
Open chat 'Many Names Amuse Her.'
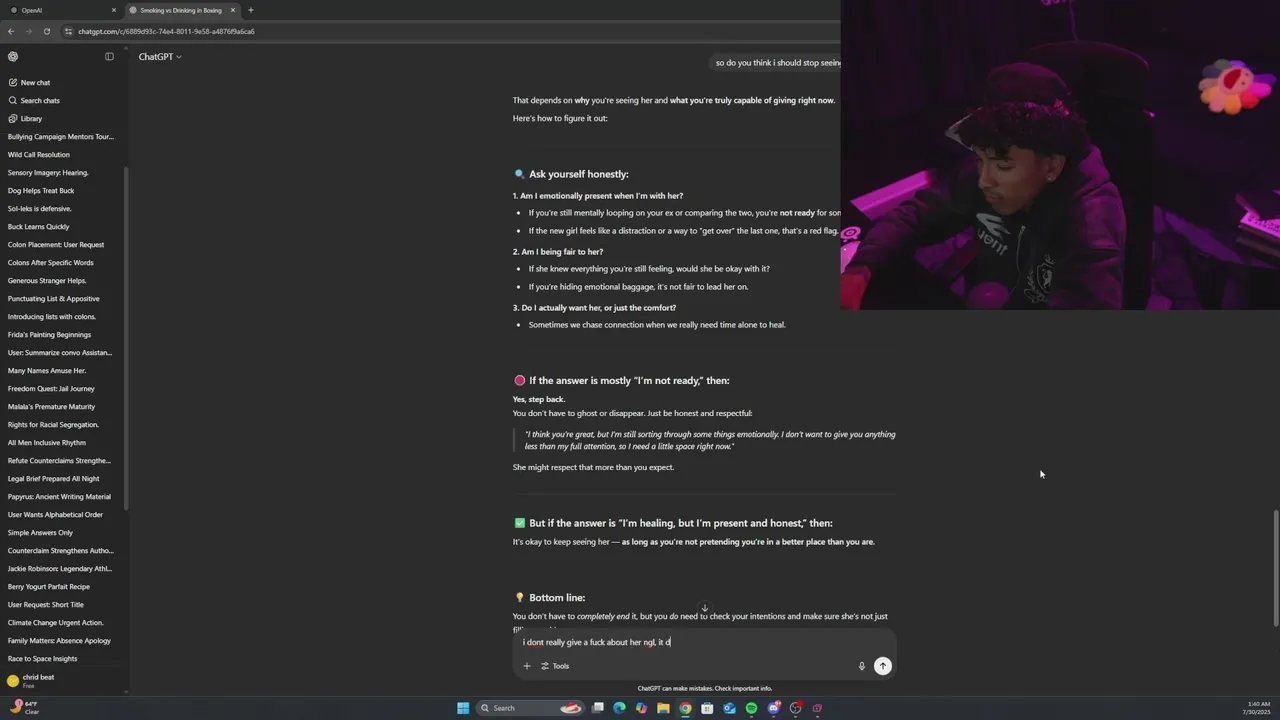coord(47,371)
